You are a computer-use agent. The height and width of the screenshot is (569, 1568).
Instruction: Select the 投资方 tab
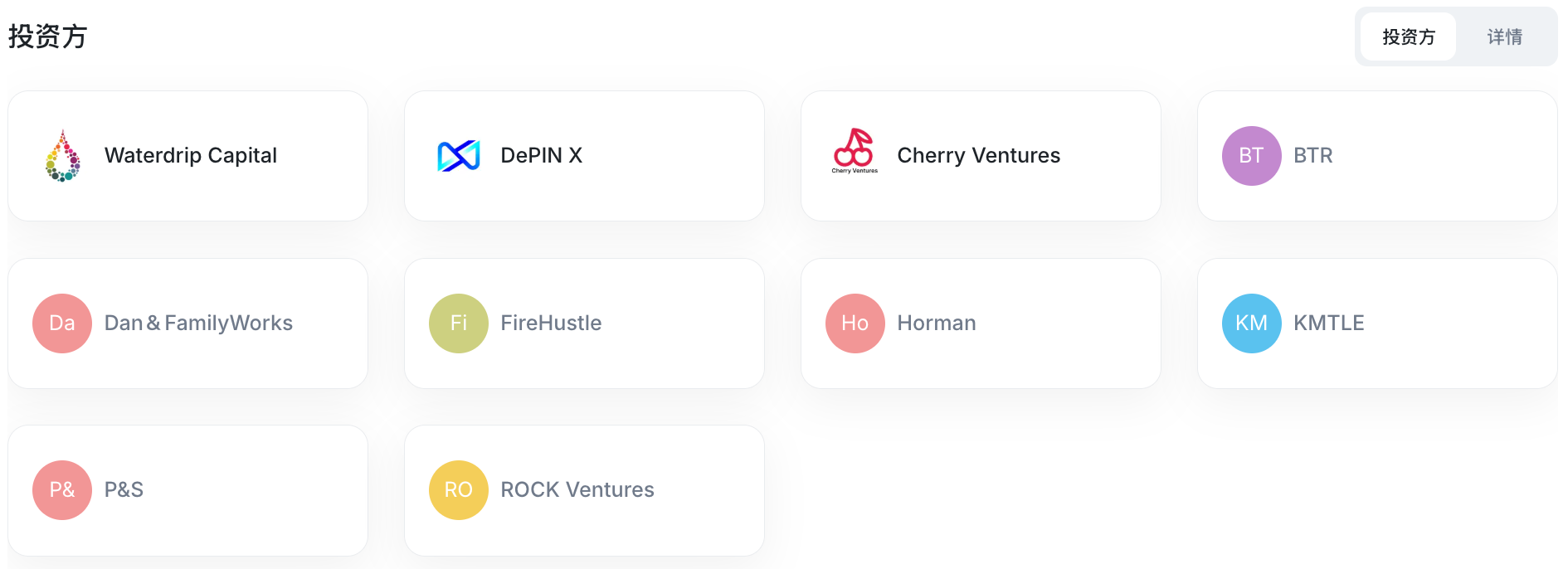(1409, 36)
